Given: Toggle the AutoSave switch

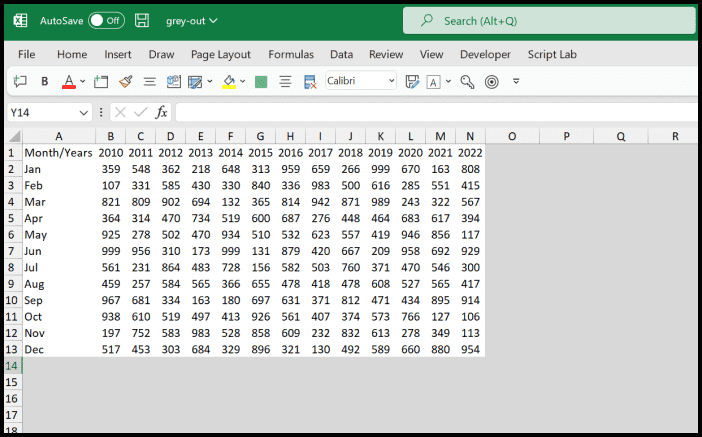Looking at the screenshot, I should (105, 20).
